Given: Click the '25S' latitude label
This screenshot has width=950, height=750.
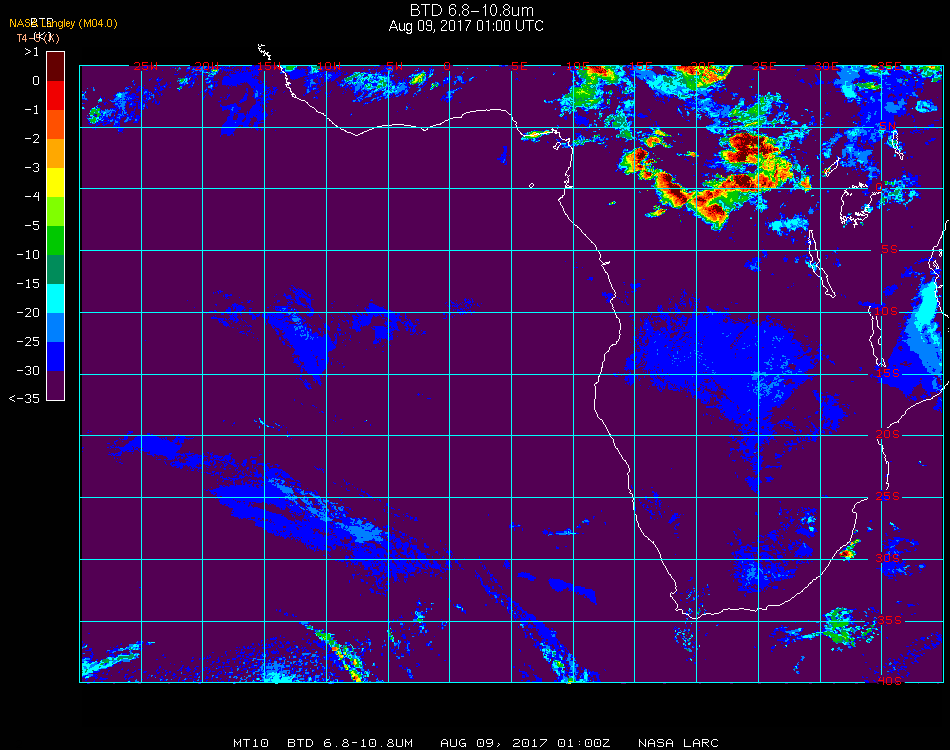Looking at the screenshot, I should click(888, 497).
